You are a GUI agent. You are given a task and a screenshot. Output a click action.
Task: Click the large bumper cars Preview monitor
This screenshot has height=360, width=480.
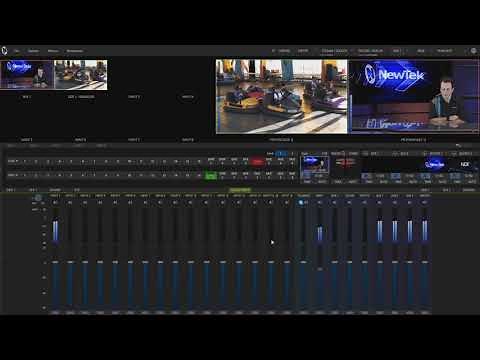282,97
